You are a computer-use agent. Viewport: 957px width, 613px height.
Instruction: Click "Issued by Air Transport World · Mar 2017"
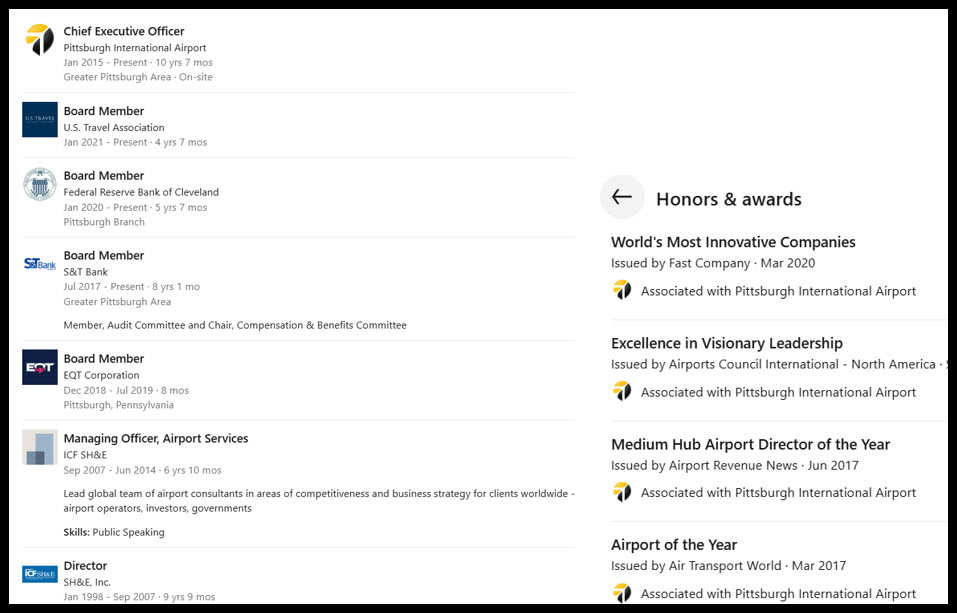click(729, 566)
